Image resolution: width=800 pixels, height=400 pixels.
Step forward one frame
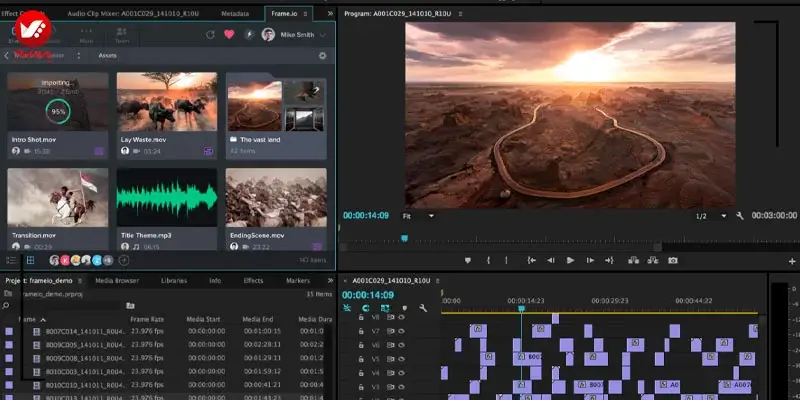tap(590, 260)
